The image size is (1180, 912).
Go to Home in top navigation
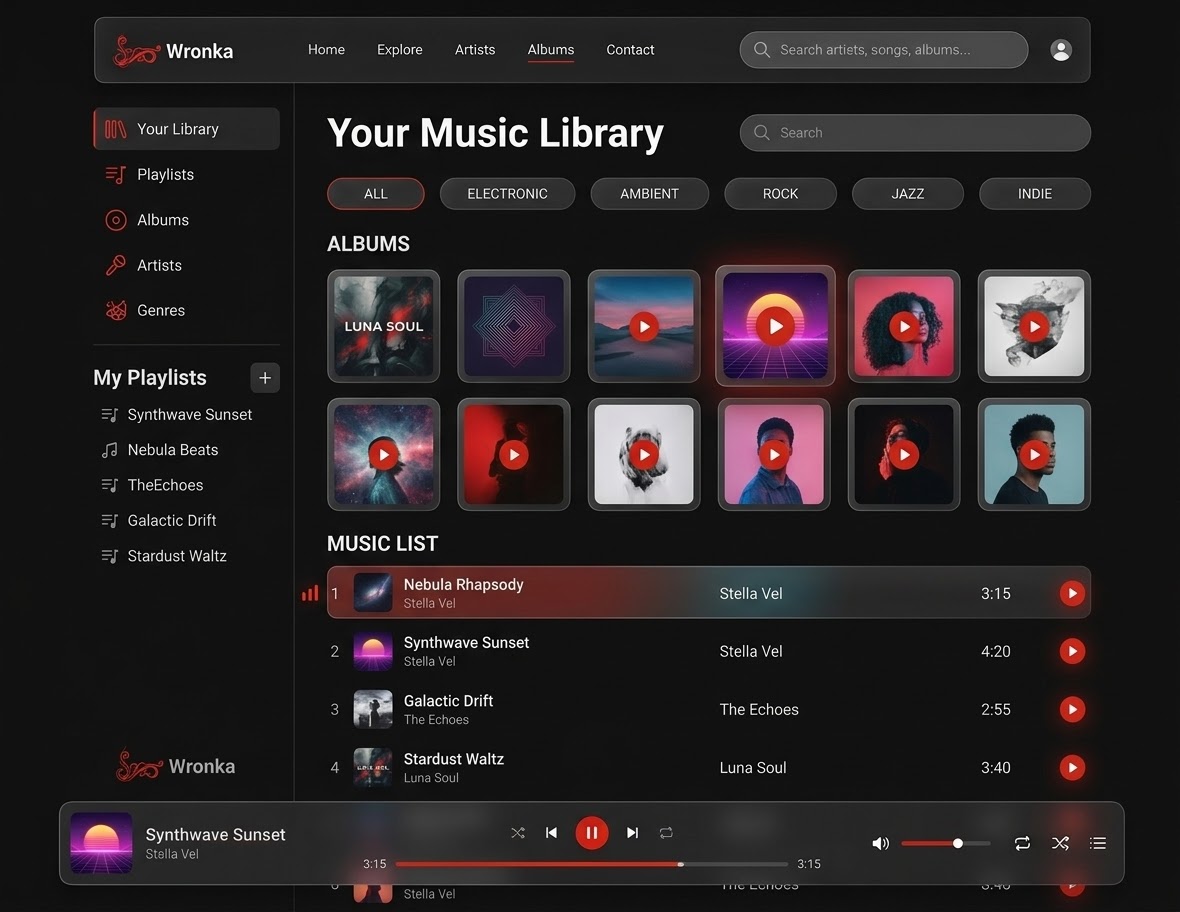coord(326,50)
